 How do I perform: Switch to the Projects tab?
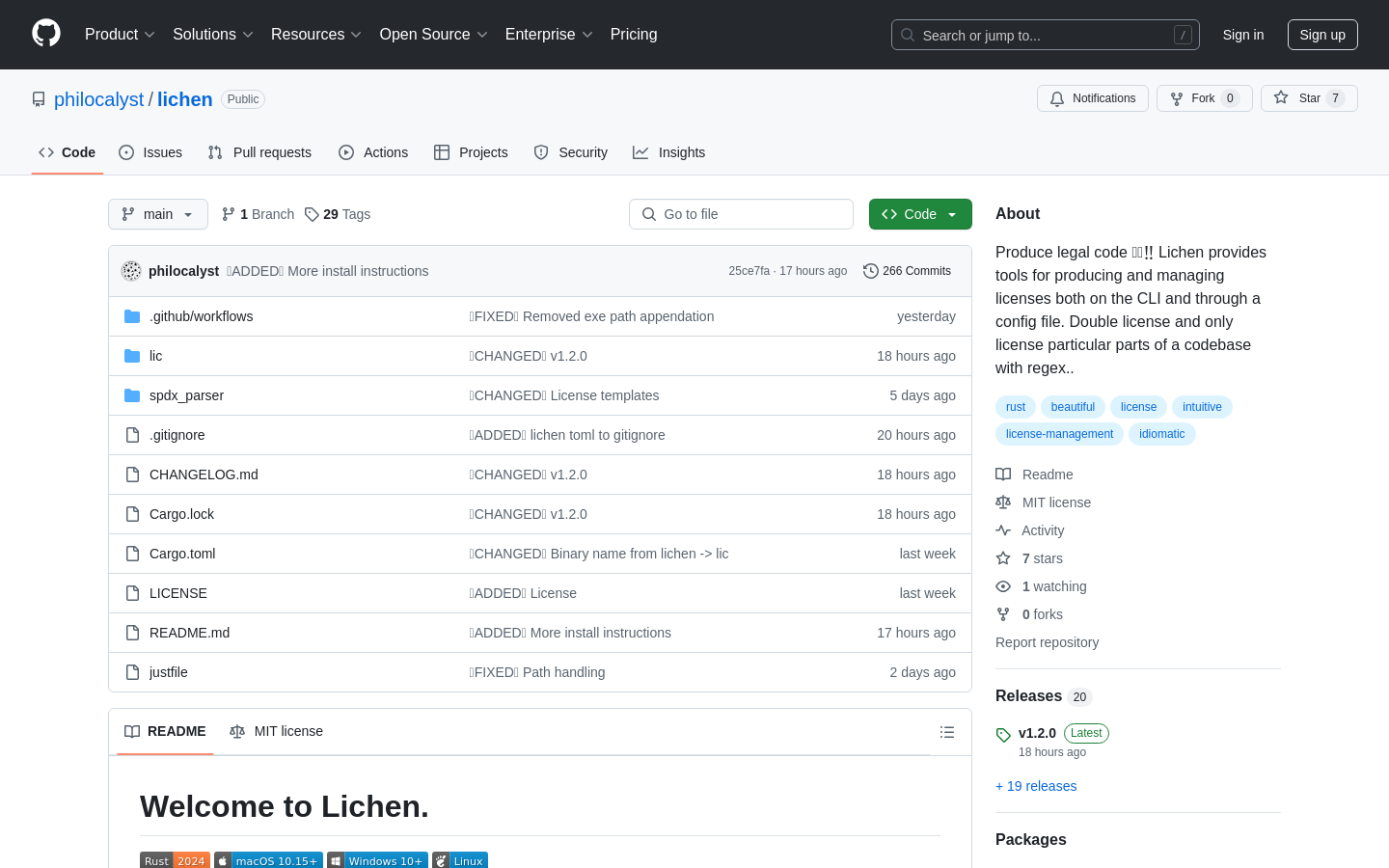pyautogui.click(x=471, y=152)
